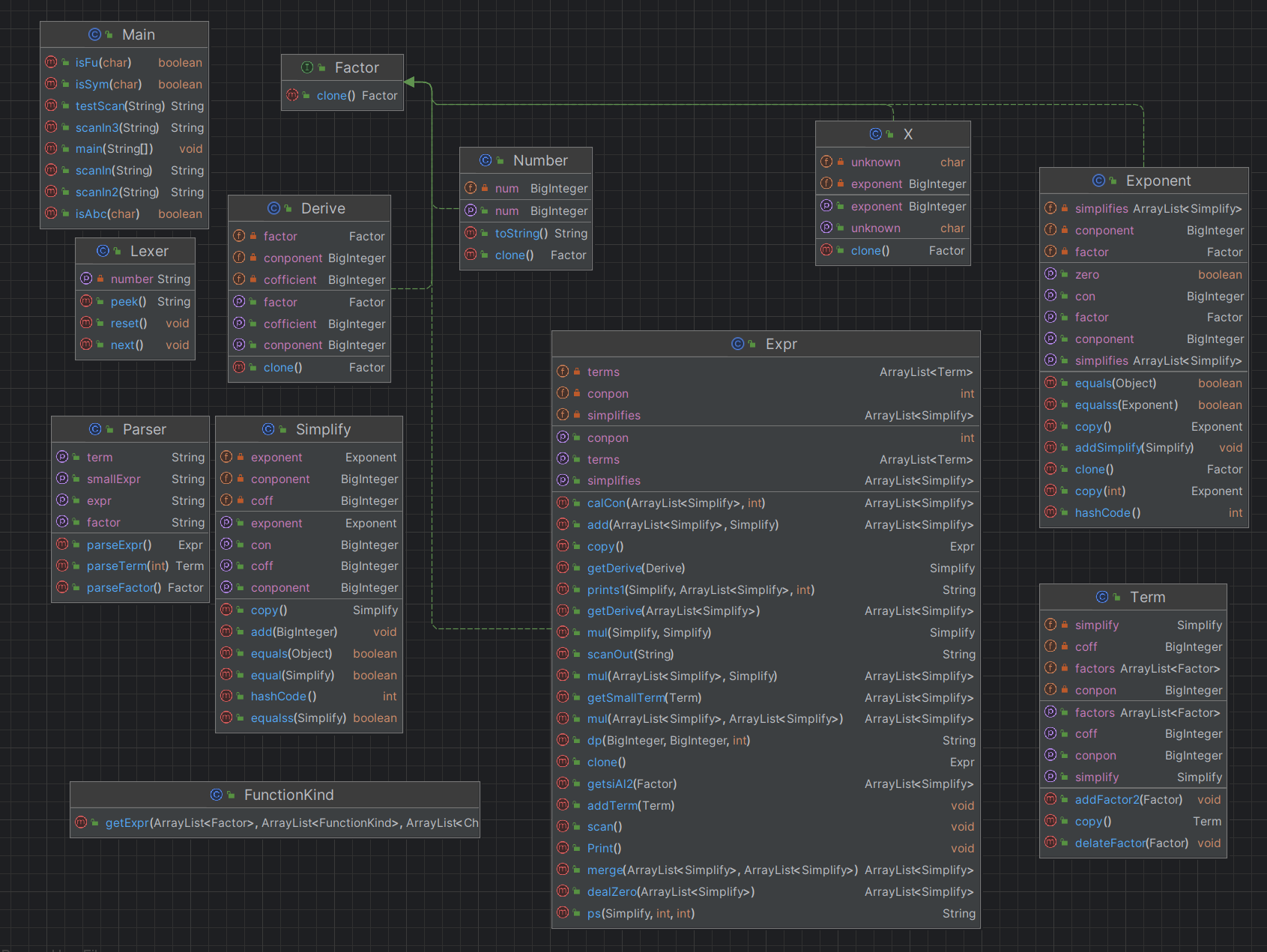Click the class icon next to Parser
The width and height of the screenshot is (1267, 952).
click(x=95, y=429)
